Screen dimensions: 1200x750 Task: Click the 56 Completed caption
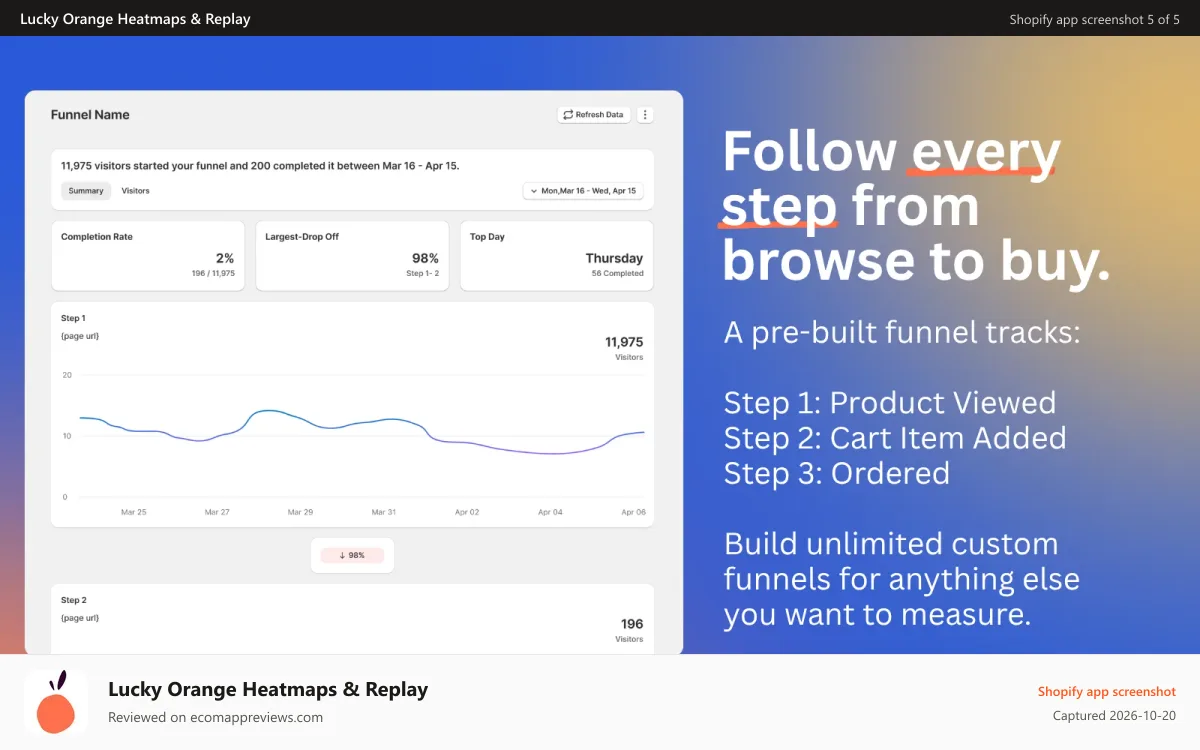click(x=617, y=273)
